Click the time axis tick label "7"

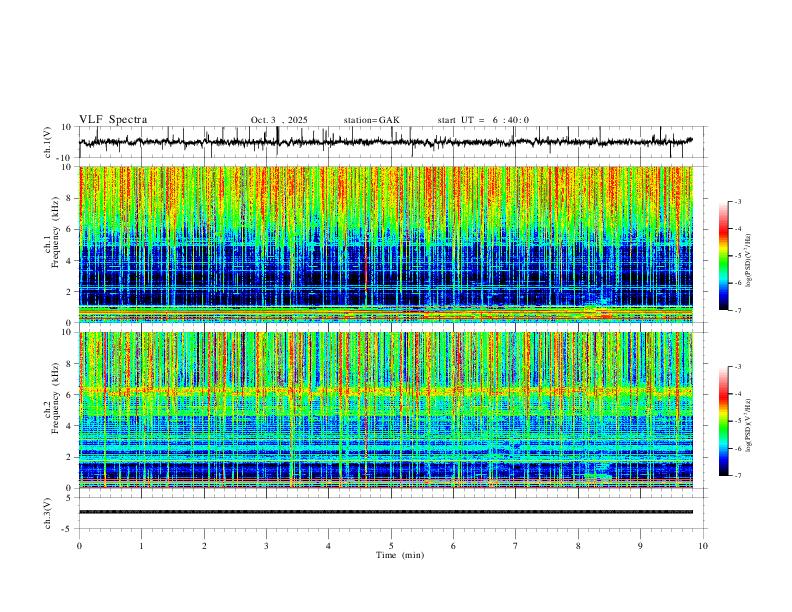pos(516,546)
